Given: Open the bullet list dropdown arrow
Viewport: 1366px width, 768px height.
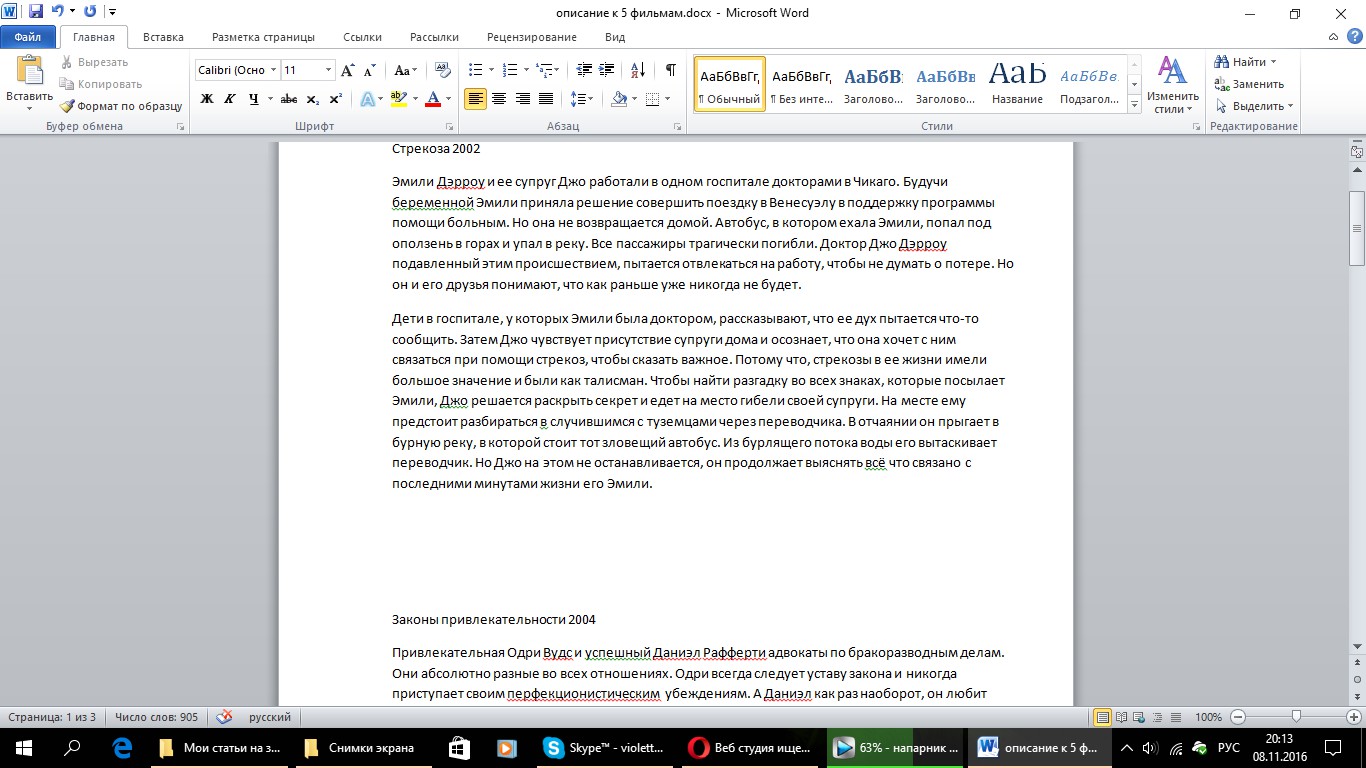Looking at the screenshot, I should 491,70.
